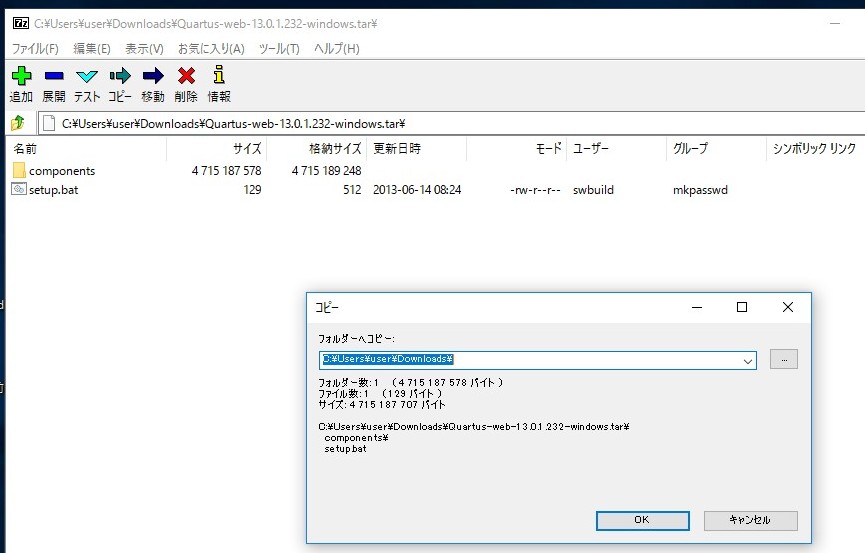Sort by 名前 column header
This screenshot has width=865, height=553.
(x=86, y=148)
